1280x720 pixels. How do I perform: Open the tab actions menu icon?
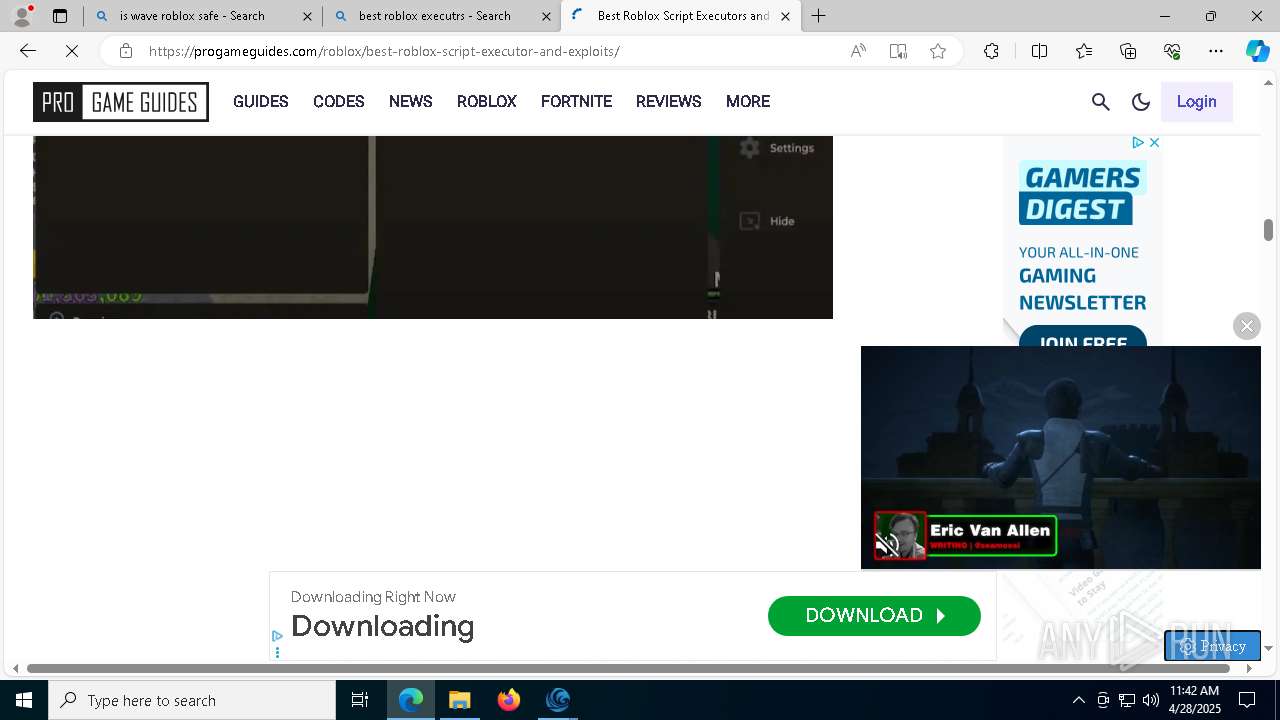click(x=60, y=16)
